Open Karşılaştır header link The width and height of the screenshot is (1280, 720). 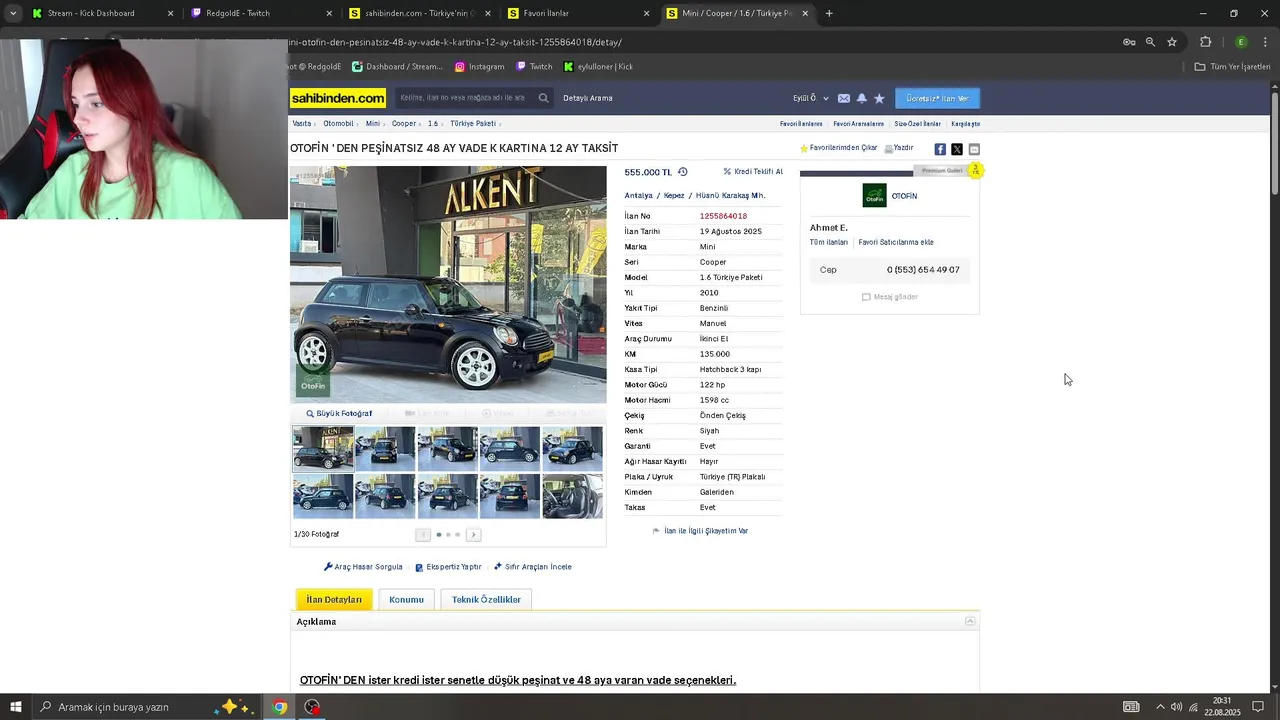click(x=965, y=124)
